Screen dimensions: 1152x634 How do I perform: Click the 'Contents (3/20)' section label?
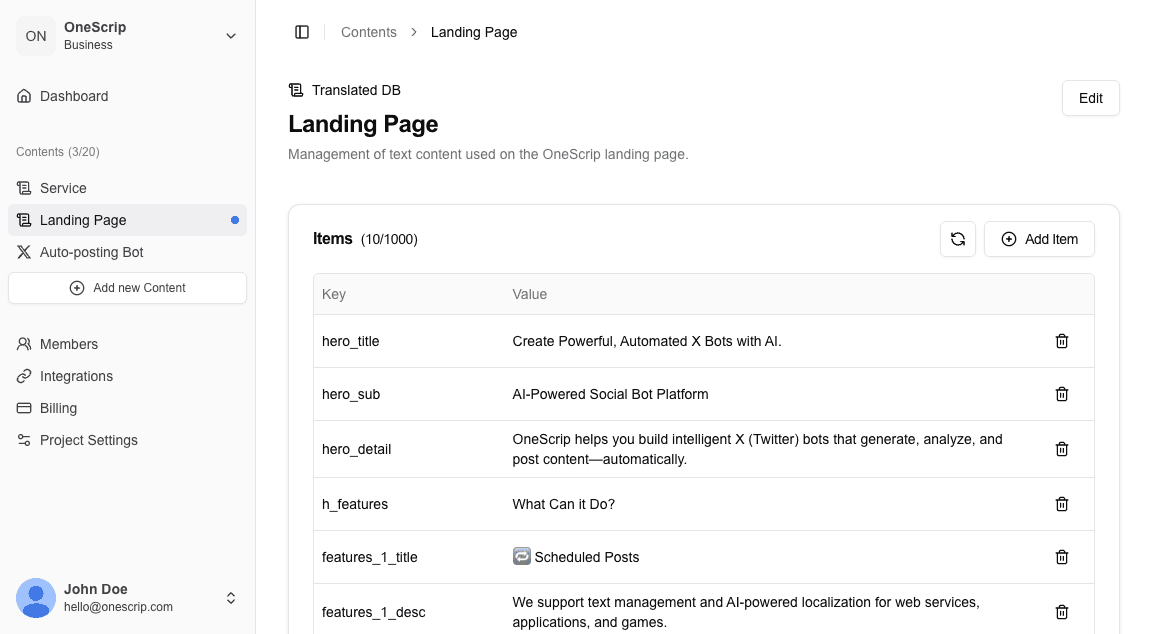click(58, 152)
